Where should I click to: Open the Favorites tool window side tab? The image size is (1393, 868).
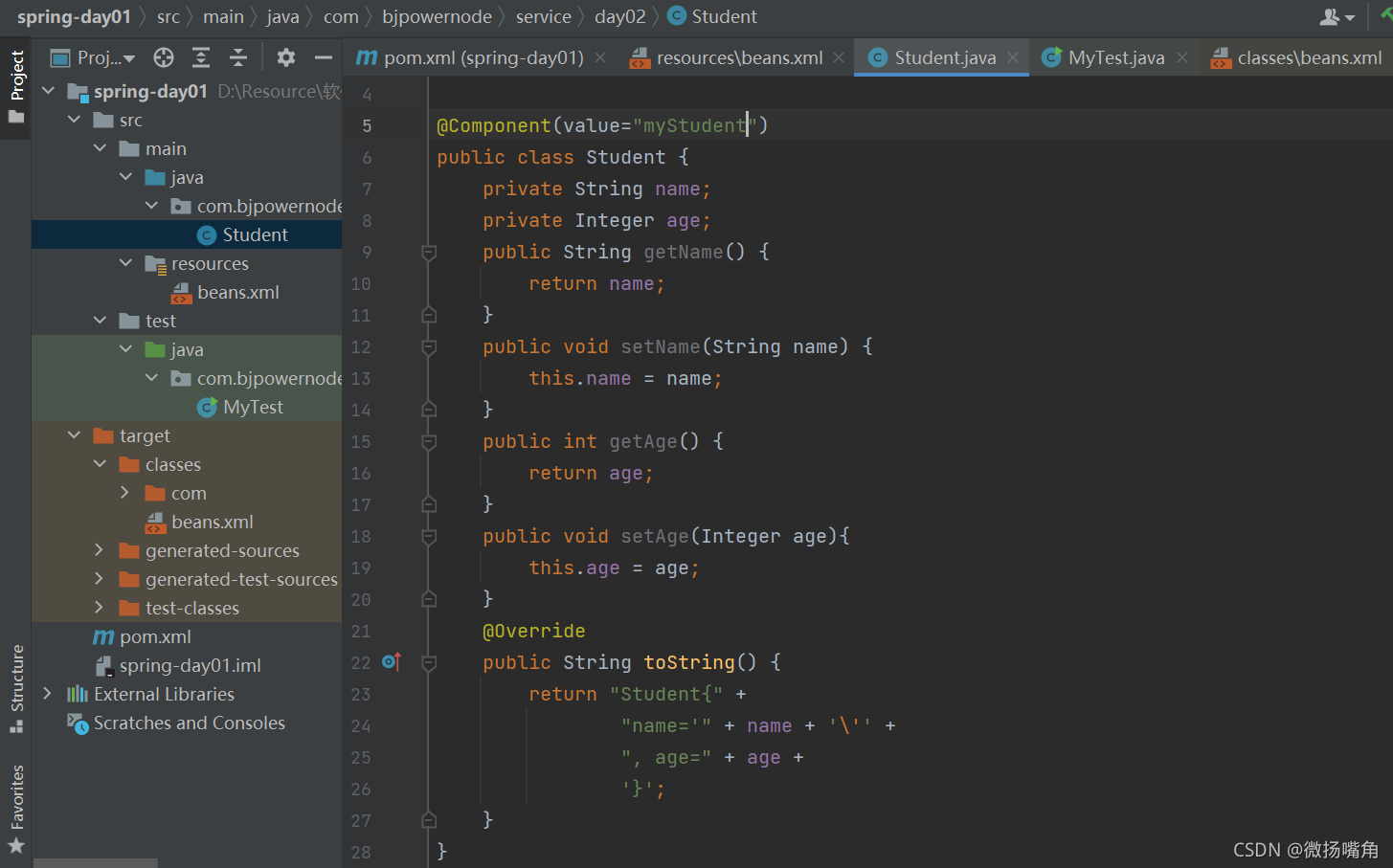[16, 809]
